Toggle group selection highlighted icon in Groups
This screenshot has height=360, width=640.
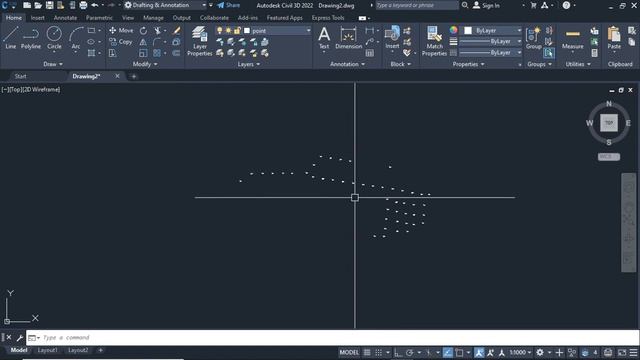[x=549, y=53]
